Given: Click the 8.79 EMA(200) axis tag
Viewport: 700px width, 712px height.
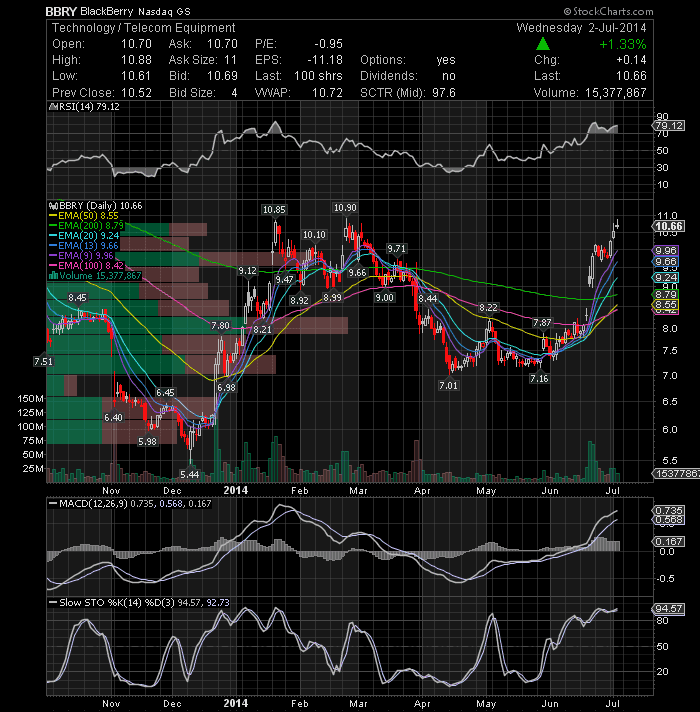Looking at the screenshot, I should pos(665,295).
